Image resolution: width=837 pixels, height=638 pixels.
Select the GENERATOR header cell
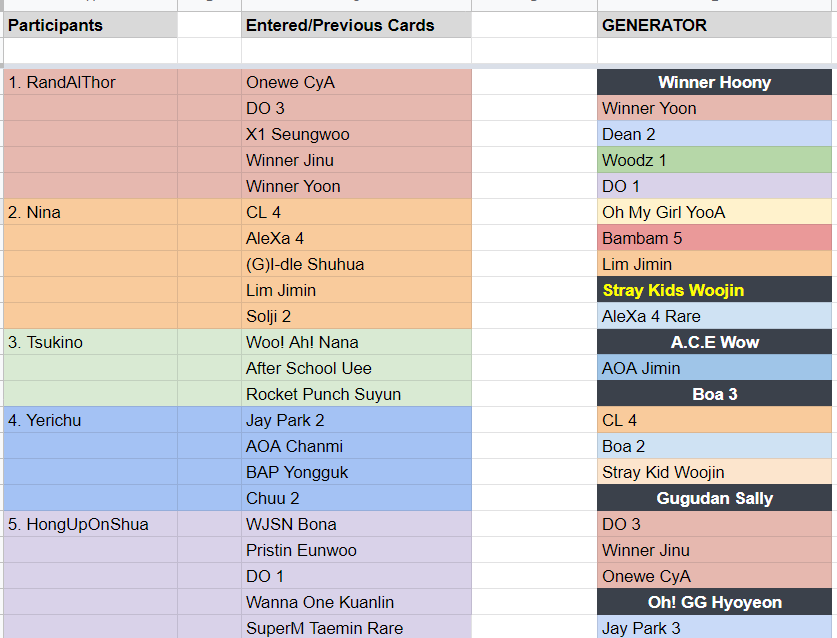tap(714, 25)
